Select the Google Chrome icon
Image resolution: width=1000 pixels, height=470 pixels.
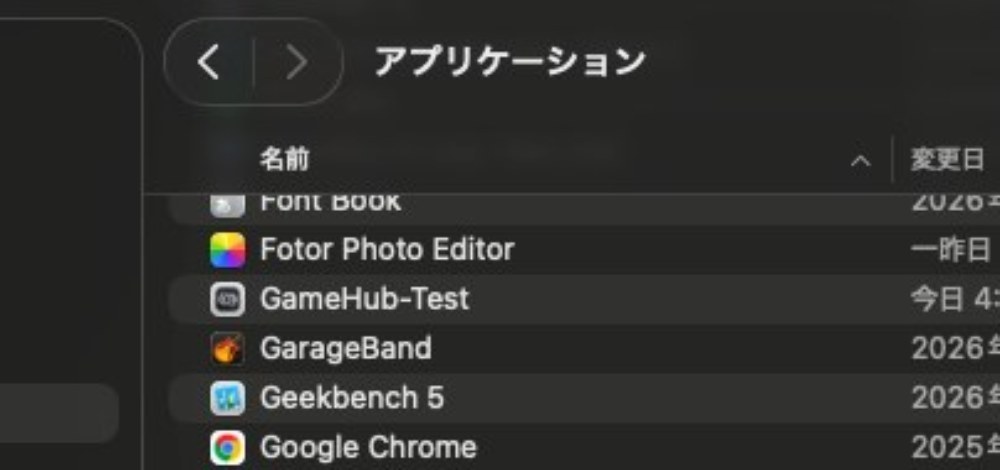[x=228, y=448]
